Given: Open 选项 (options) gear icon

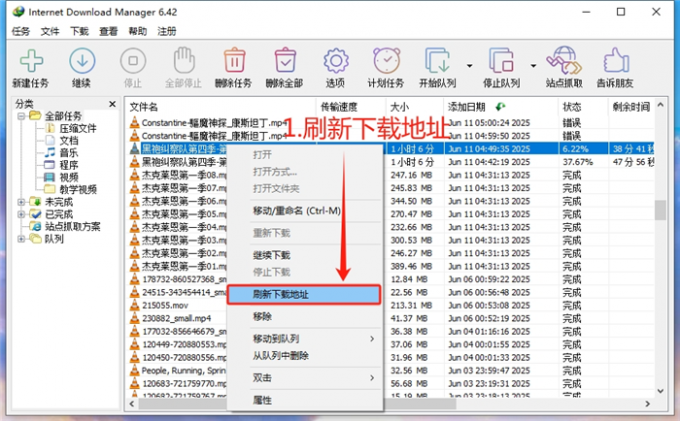Looking at the screenshot, I should click(x=336, y=61).
